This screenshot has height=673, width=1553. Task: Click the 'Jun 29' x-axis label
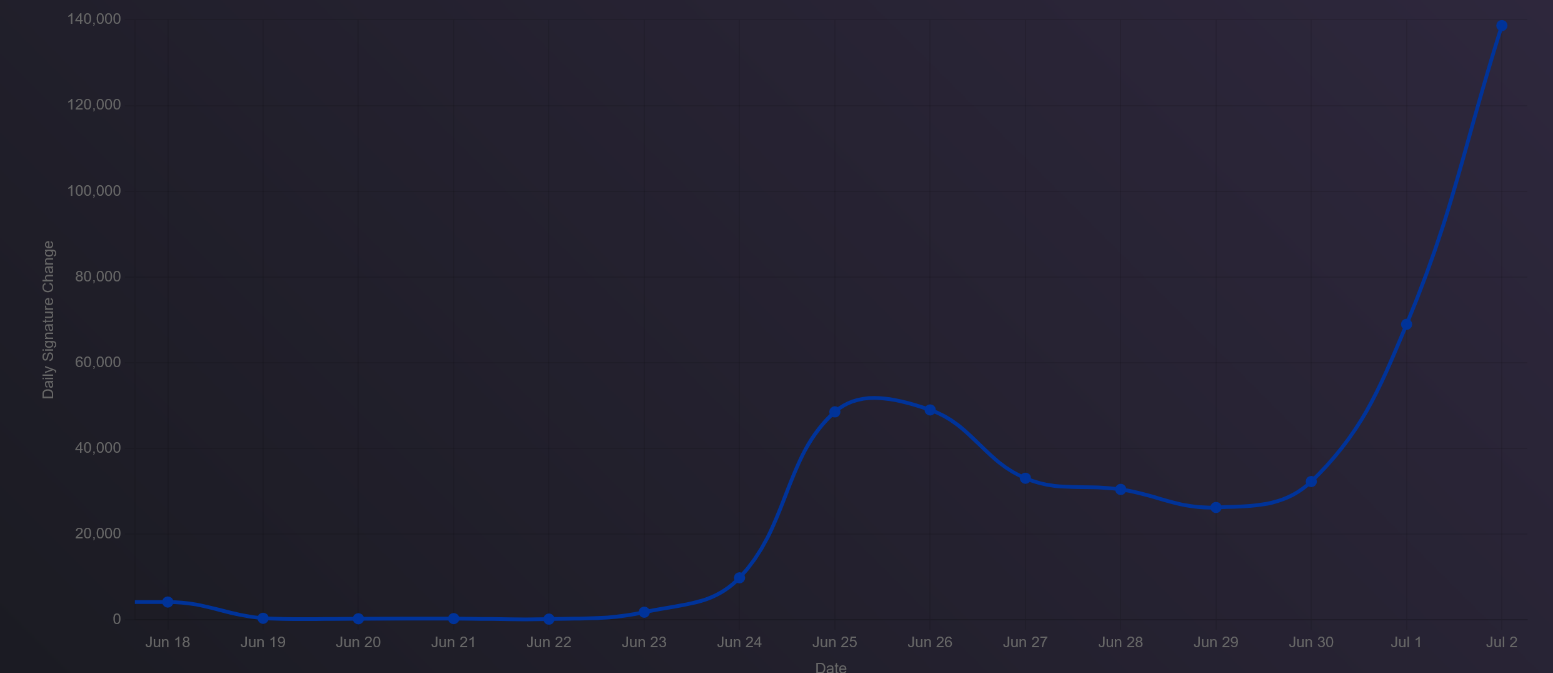pos(1216,642)
